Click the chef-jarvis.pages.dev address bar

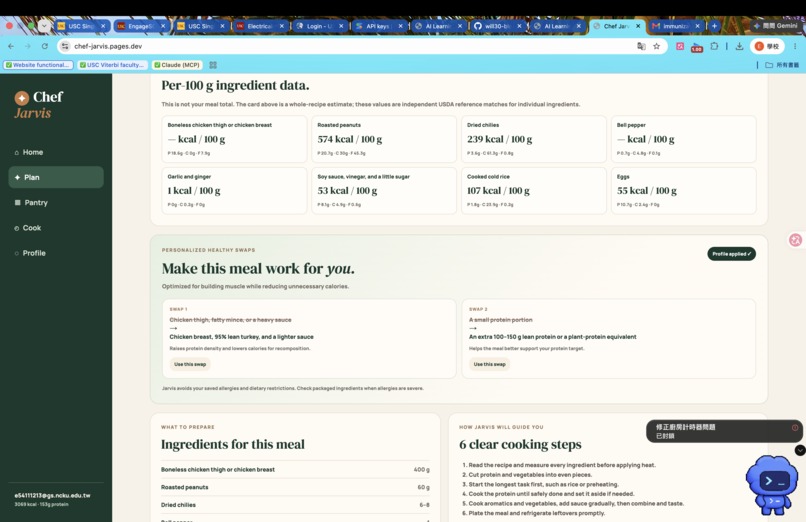point(350,46)
